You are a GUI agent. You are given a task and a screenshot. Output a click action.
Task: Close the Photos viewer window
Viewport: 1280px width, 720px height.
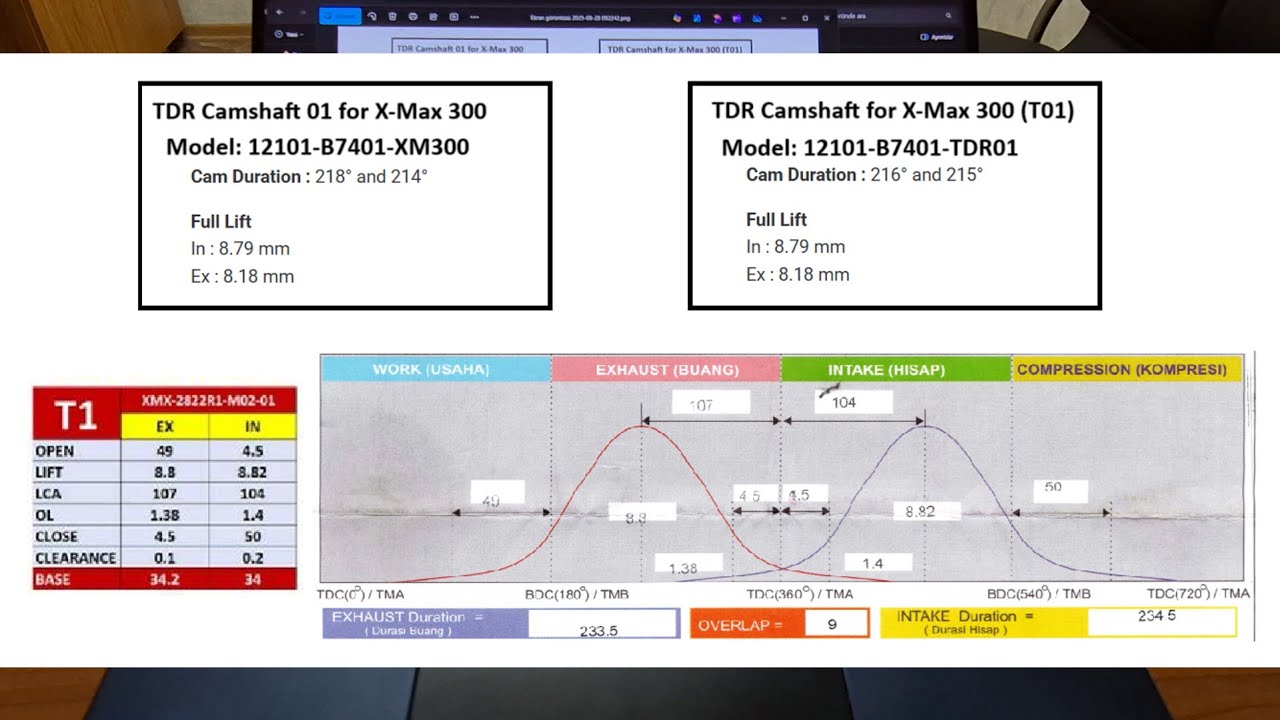pos(826,17)
